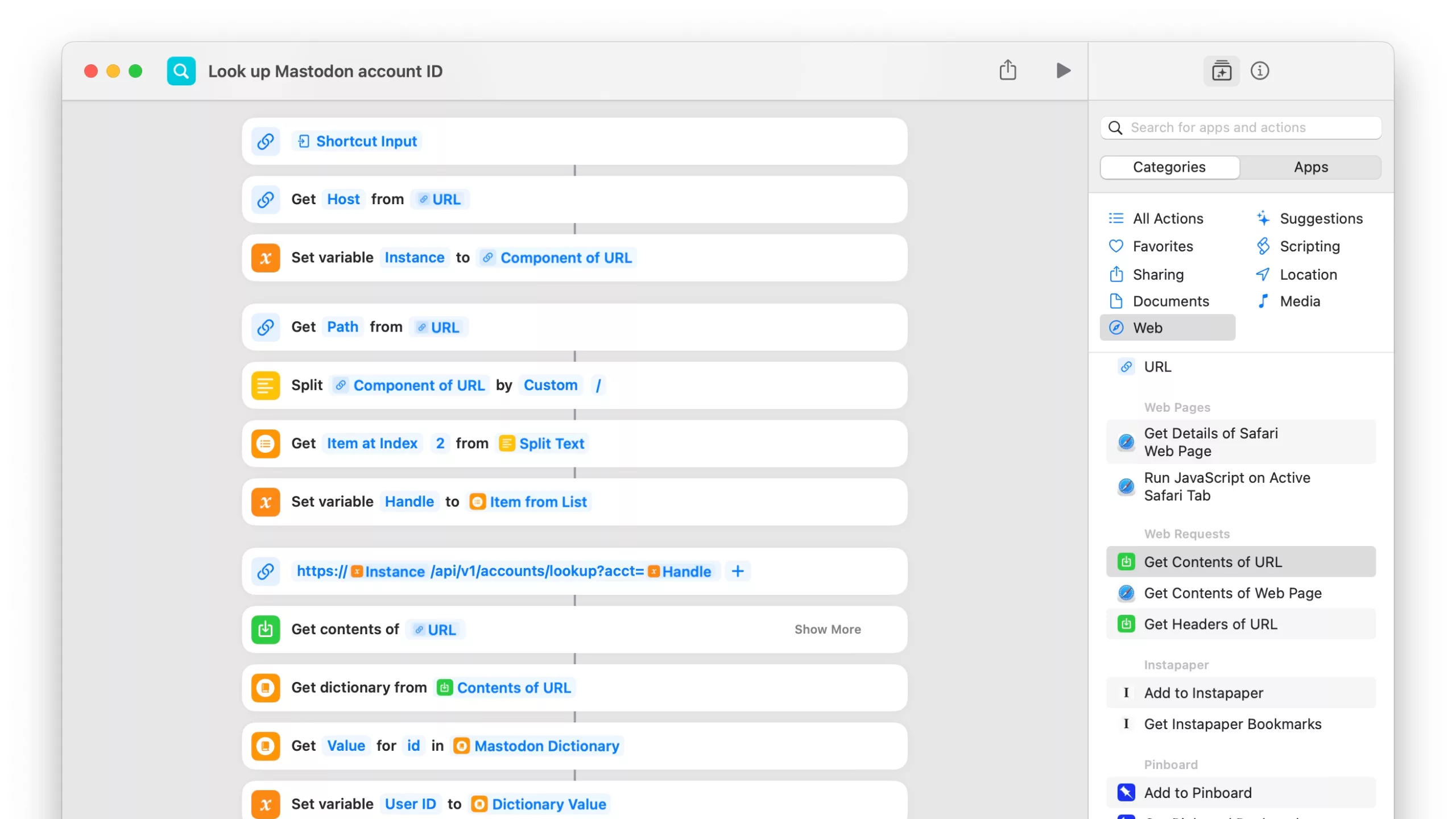
Task: Select All Actions category
Action: tap(1156, 218)
